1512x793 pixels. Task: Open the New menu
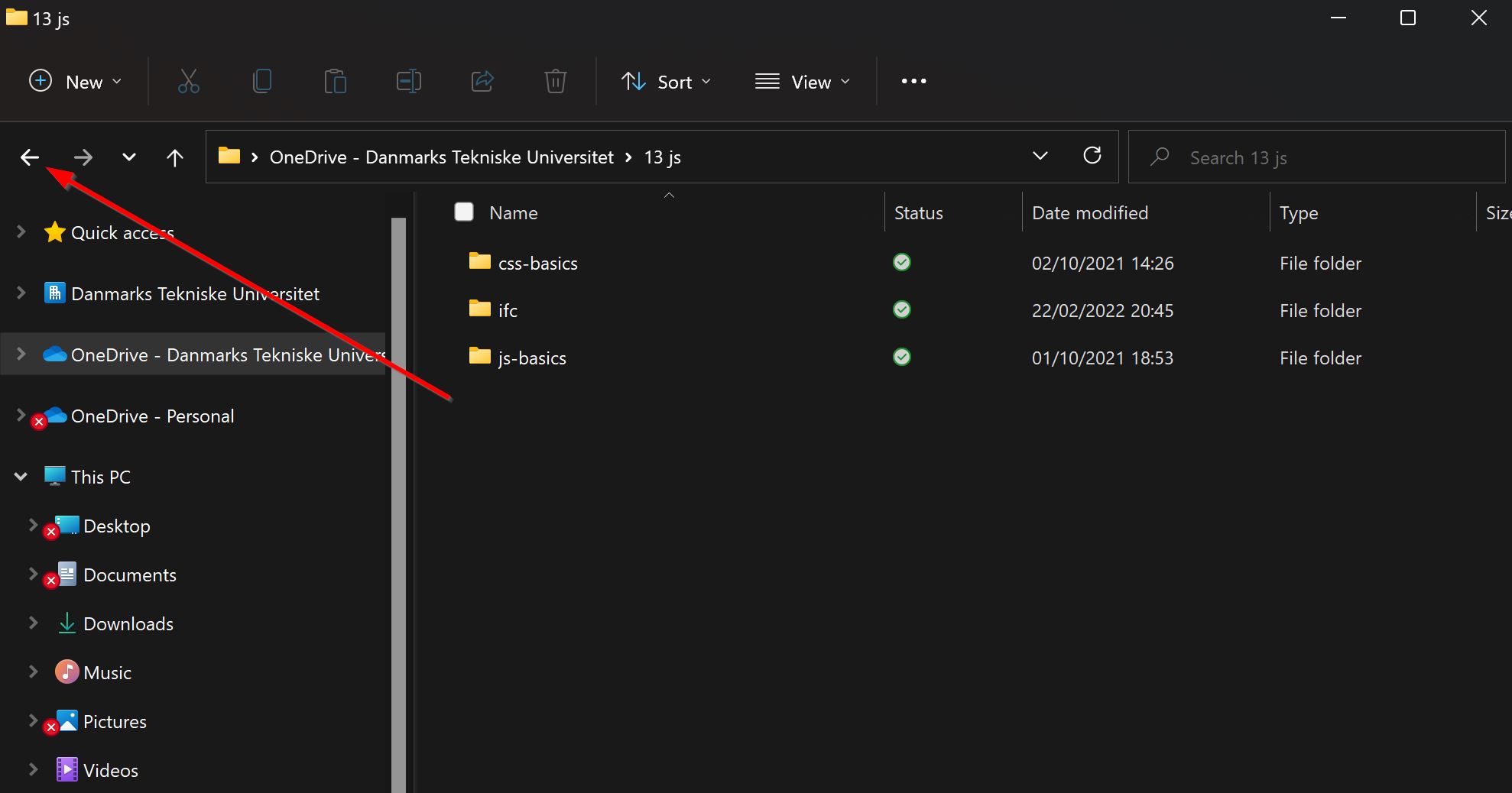click(74, 81)
